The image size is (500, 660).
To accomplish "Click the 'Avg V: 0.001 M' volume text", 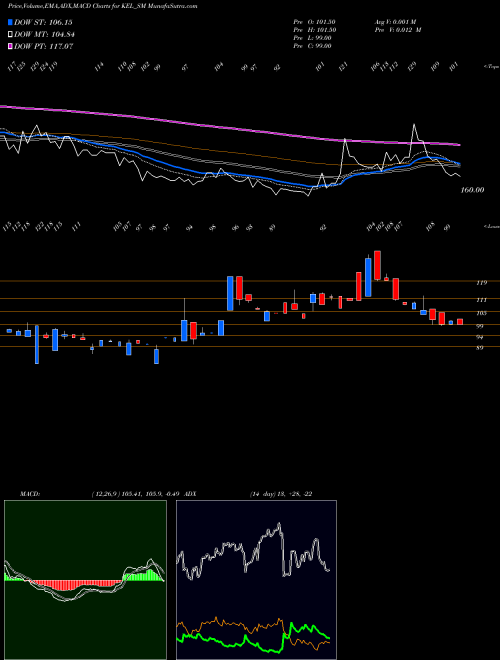I will [x=395, y=22].
